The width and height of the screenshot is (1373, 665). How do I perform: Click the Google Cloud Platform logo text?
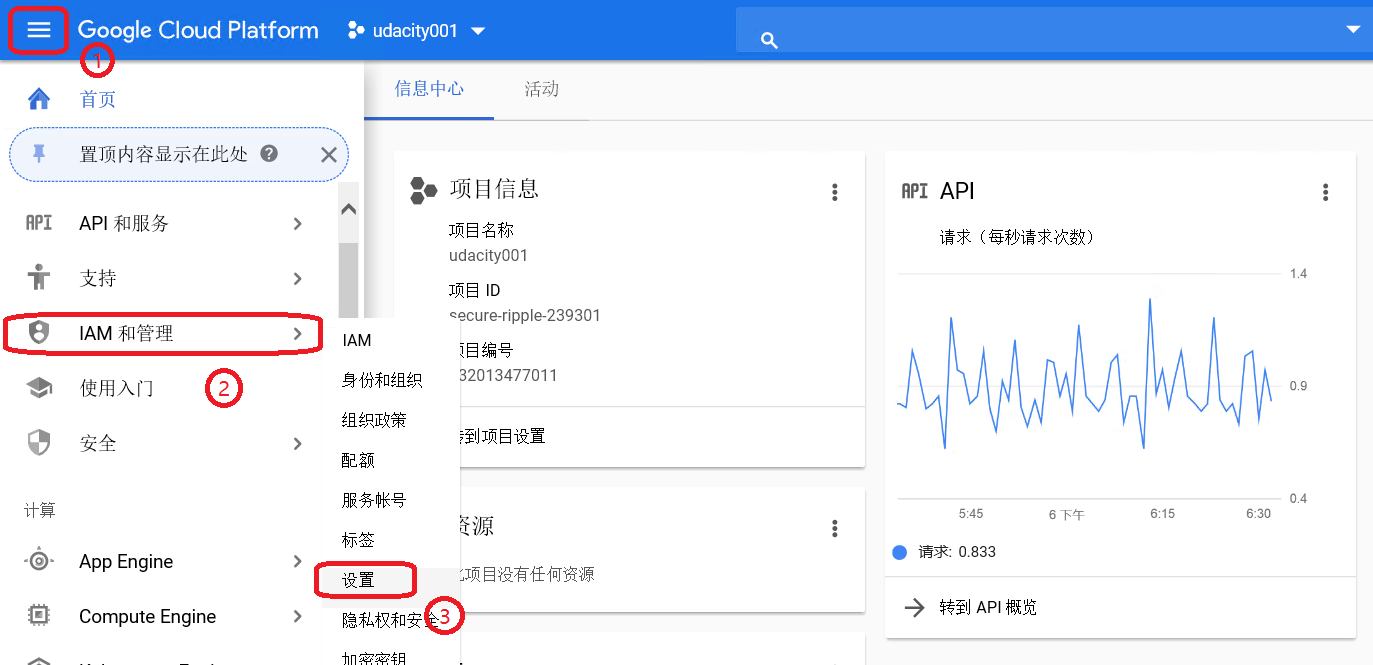198,30
